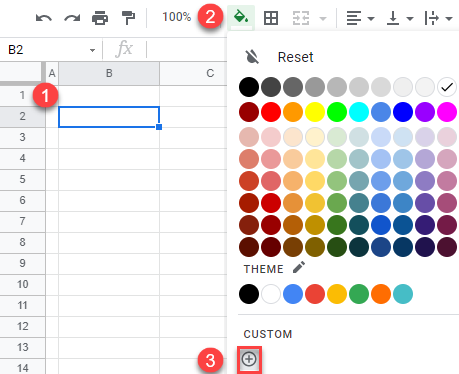Pick the green theme color swatch
The image size is (459, 374).
tap(359, 294)
